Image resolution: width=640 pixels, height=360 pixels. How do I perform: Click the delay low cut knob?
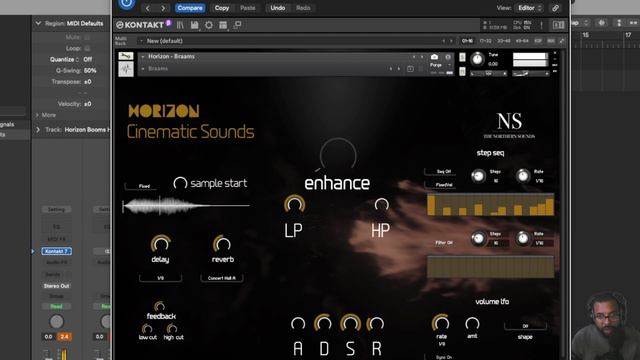[147, 329]
